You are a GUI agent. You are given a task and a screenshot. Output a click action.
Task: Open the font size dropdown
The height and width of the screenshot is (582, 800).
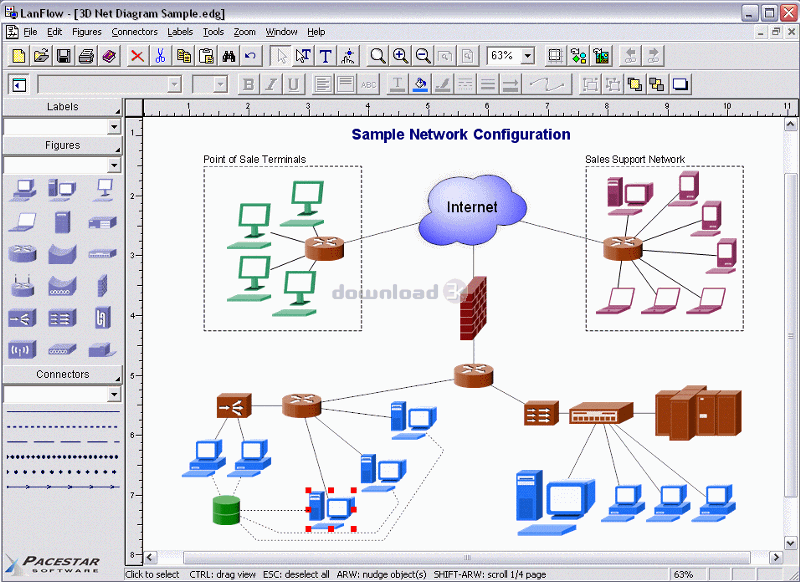pos(220,84)
